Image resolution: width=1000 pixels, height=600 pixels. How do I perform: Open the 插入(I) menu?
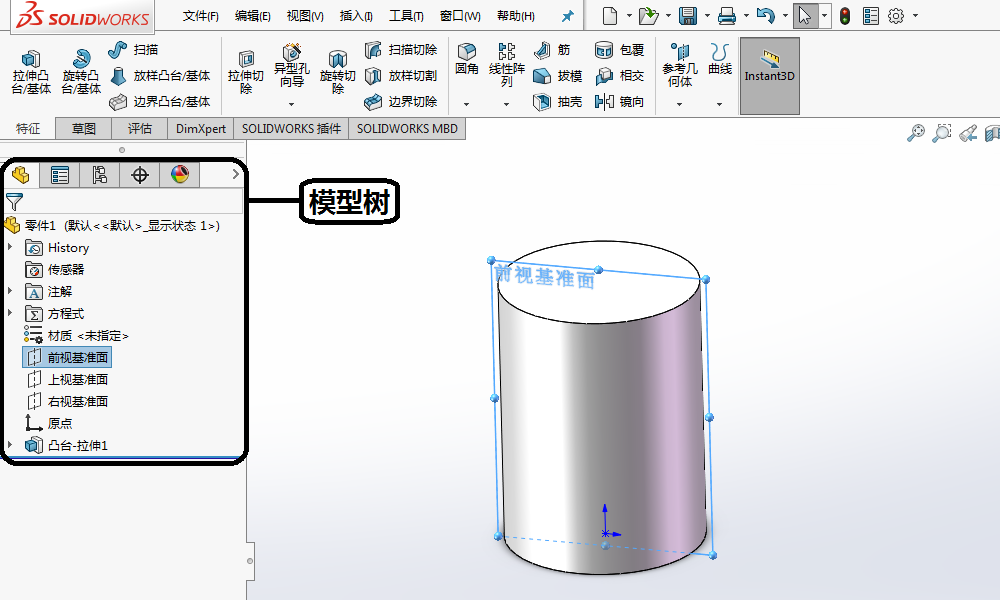(356, 16)
